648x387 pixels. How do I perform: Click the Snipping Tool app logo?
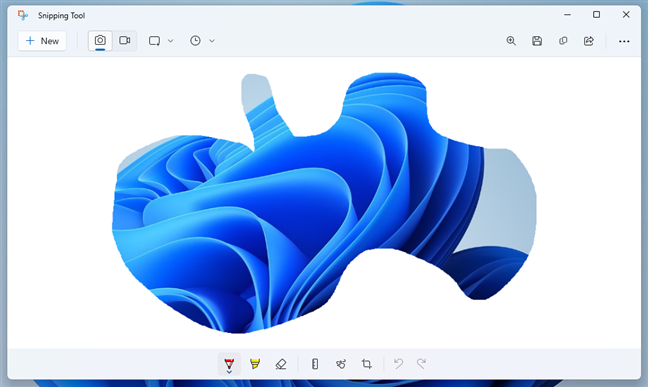click(x=23, y=15)
